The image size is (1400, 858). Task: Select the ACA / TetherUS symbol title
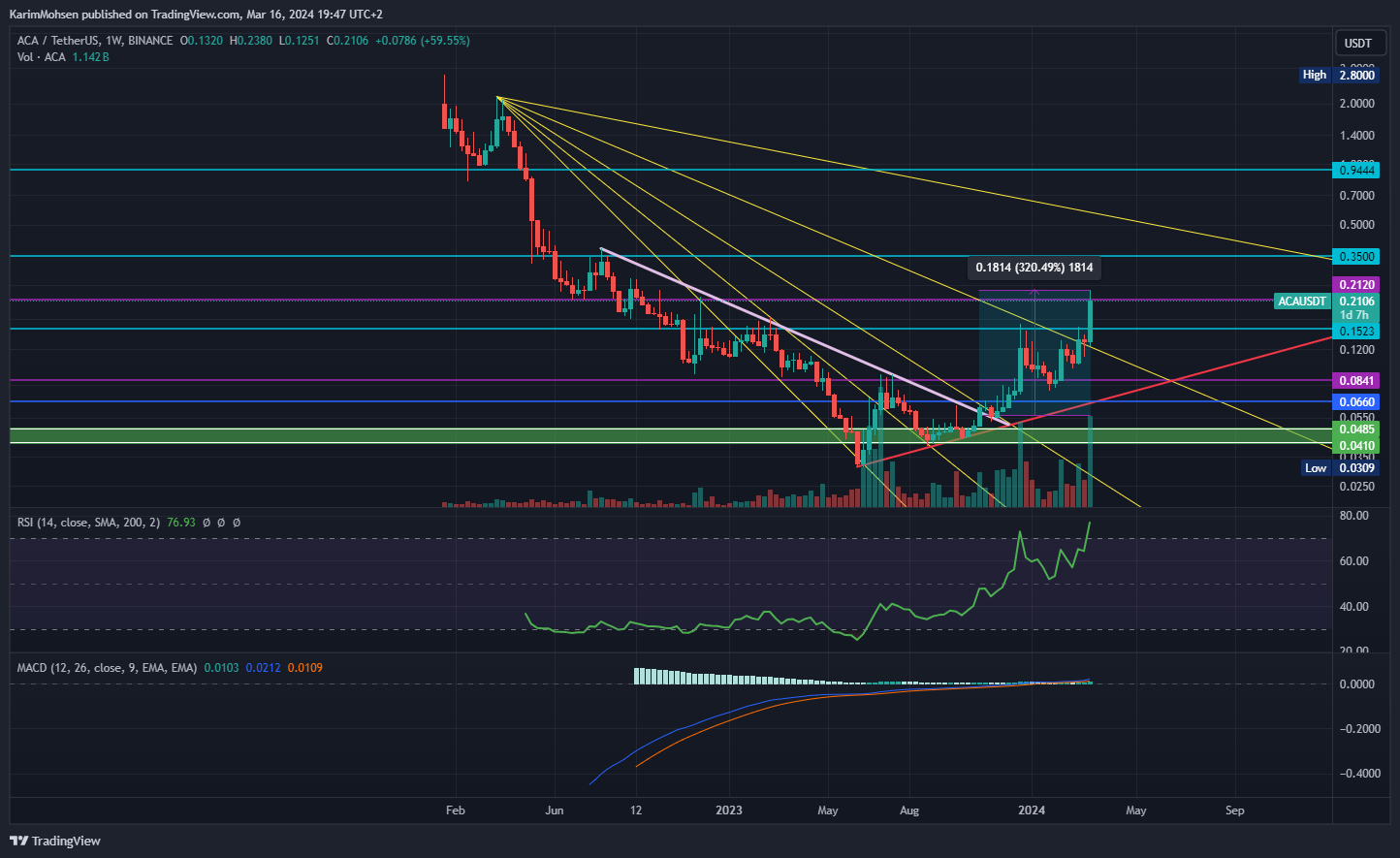95,41
